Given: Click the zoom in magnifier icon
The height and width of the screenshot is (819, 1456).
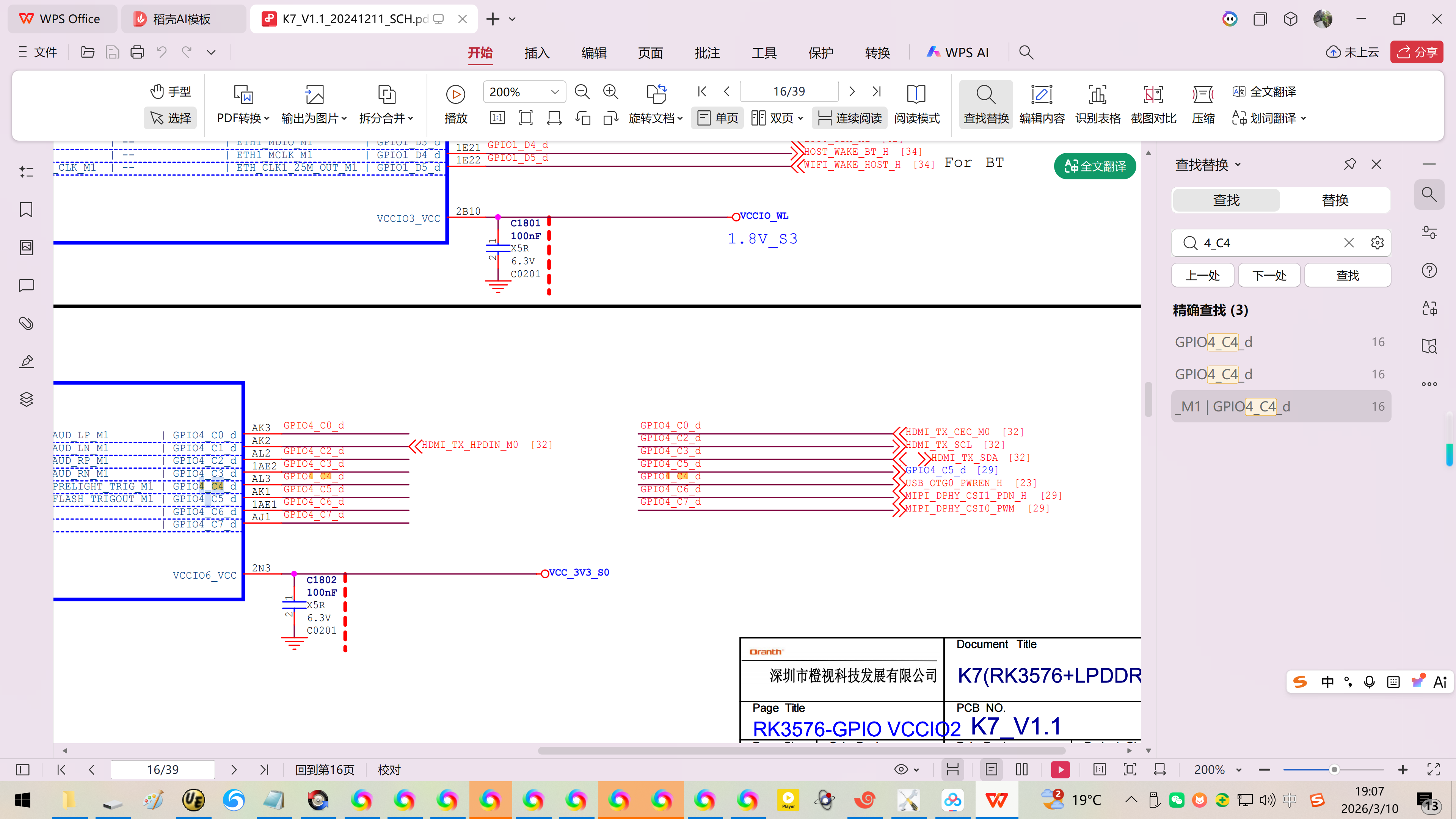Looking at the screenshot, I should click(610, 91).
